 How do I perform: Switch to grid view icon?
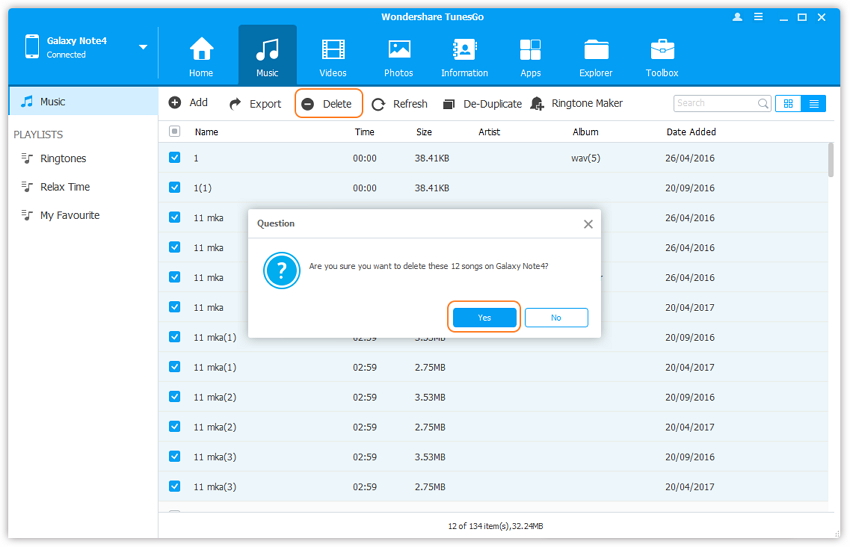[788, 104]
